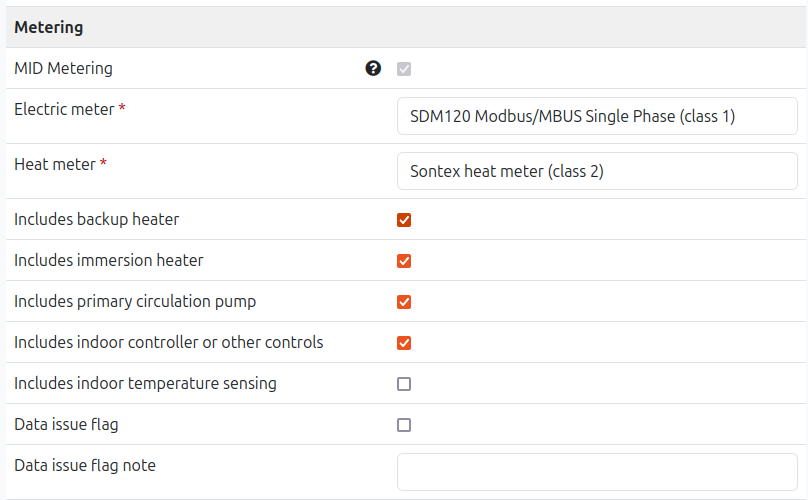Focus the Data issue flag note field
This screenshot has height=500, width=808.
click(x=597, y=472)
